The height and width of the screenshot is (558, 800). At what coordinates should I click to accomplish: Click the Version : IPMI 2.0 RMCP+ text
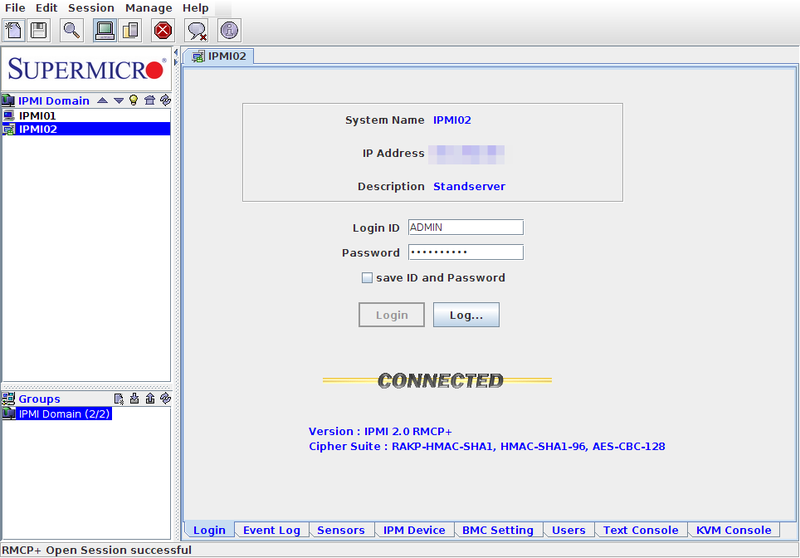pyautogui.click(x=380, y=432)
